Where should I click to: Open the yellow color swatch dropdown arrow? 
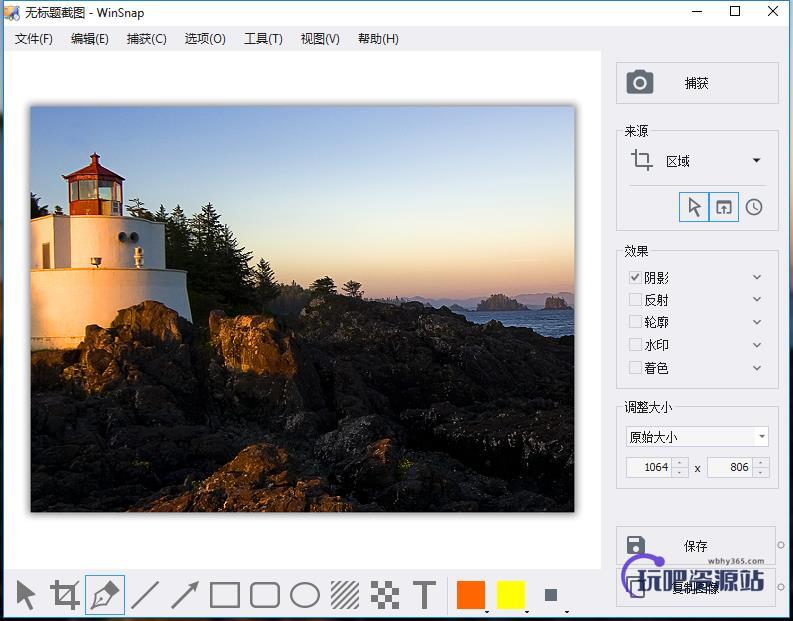[x=527, y=612]
